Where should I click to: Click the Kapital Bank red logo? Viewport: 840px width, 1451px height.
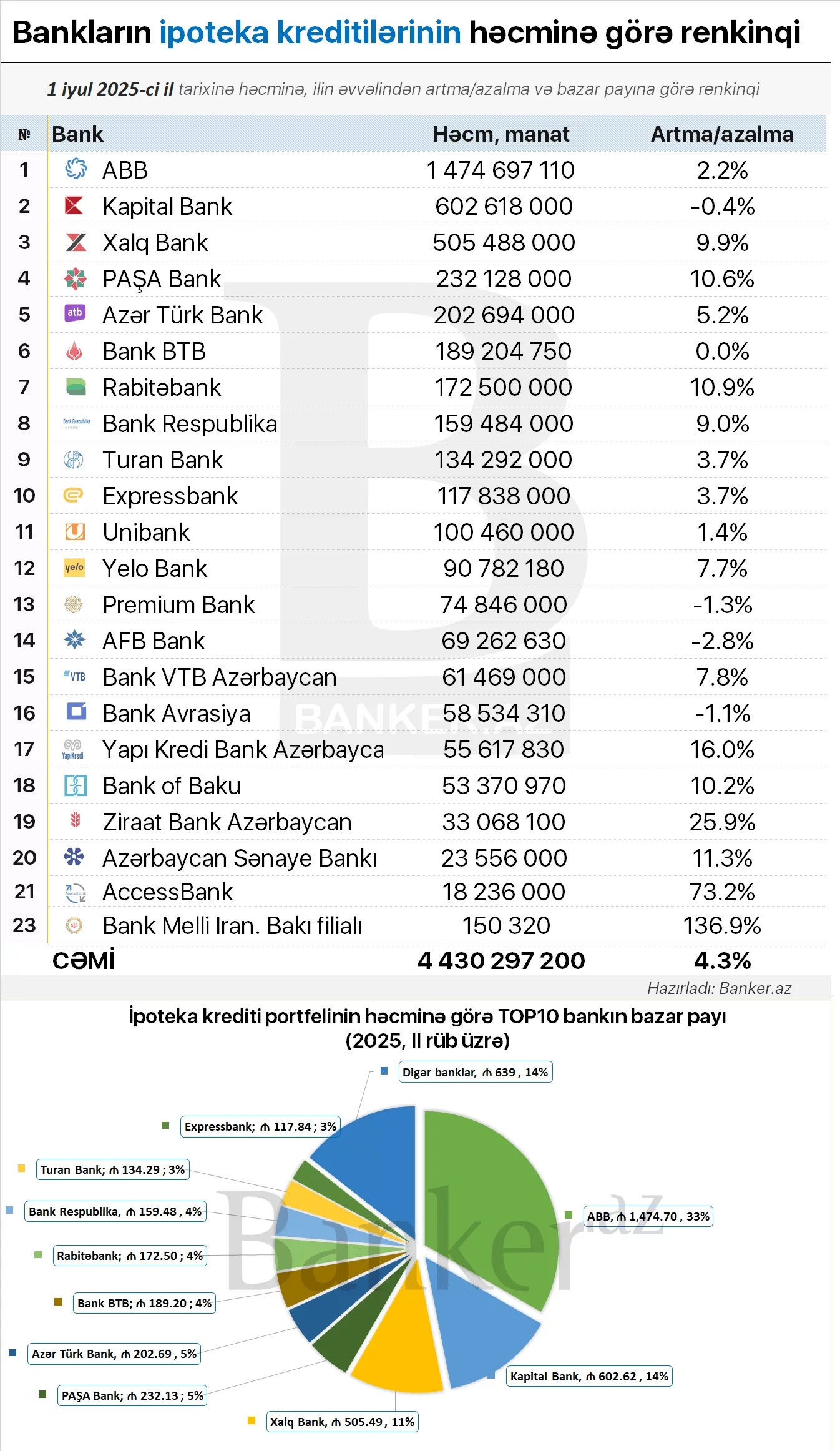[74, 205]
